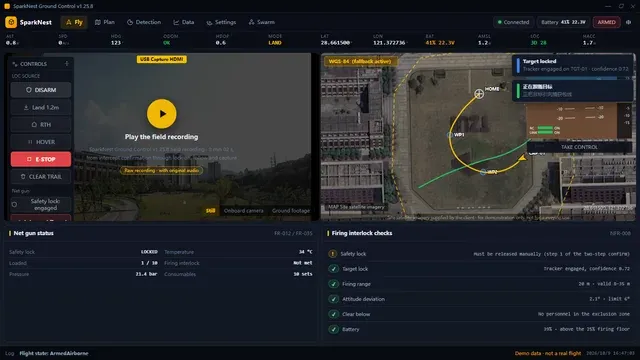The width and height of the screenshot is (640, 360).
Task: Click the CLEAR TRAIL button
Action: coord(41,177)
